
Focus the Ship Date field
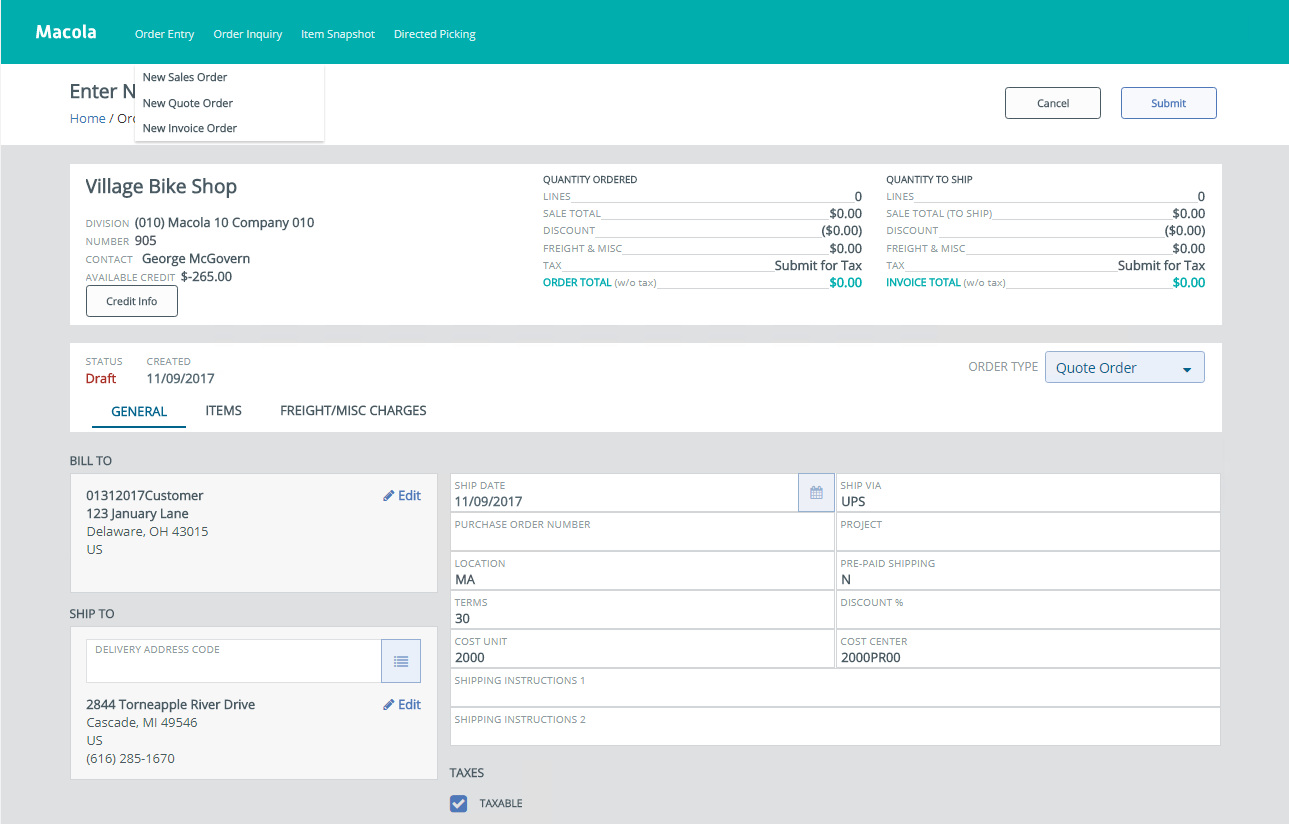(x=625, y=493)
